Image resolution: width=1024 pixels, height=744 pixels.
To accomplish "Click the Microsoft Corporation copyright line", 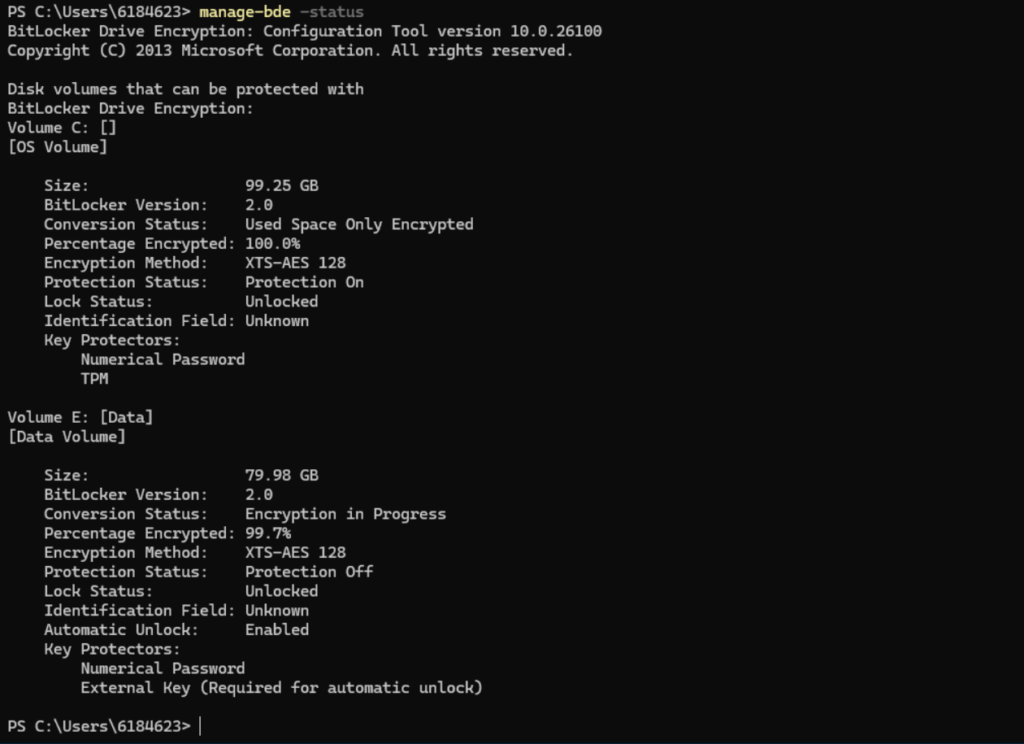I will click(290, 51).
